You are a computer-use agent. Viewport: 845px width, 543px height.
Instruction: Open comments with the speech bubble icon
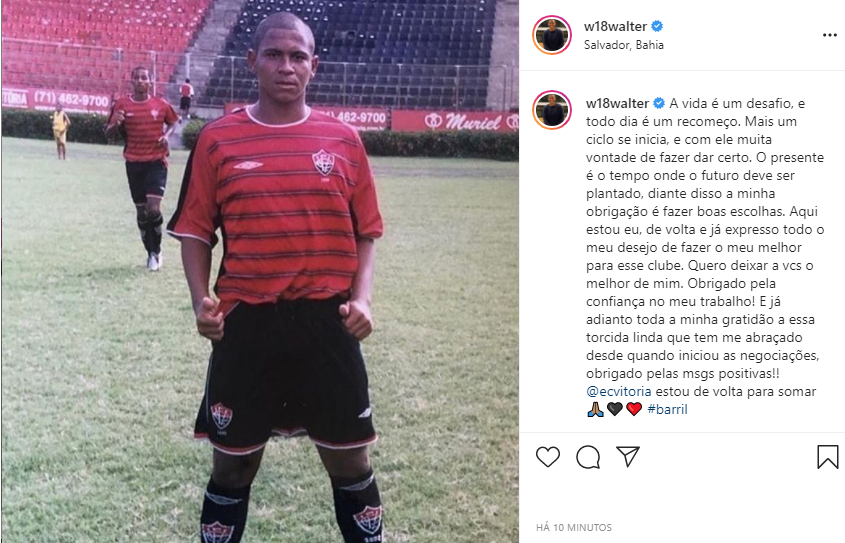(587, 457)
